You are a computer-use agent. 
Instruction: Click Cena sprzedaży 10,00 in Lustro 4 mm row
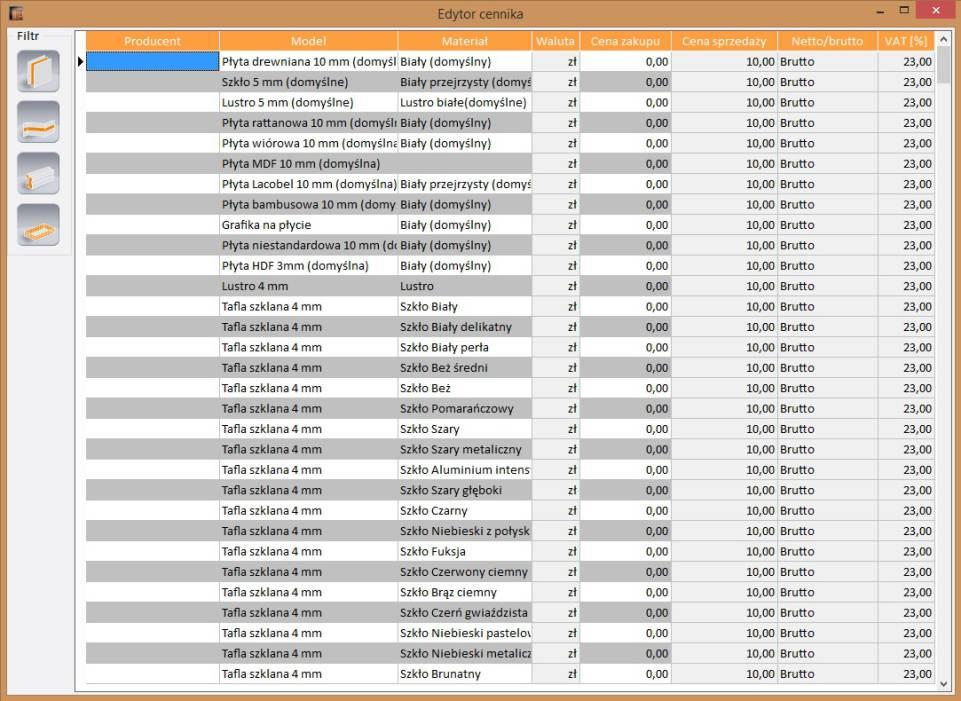[724, 286]
